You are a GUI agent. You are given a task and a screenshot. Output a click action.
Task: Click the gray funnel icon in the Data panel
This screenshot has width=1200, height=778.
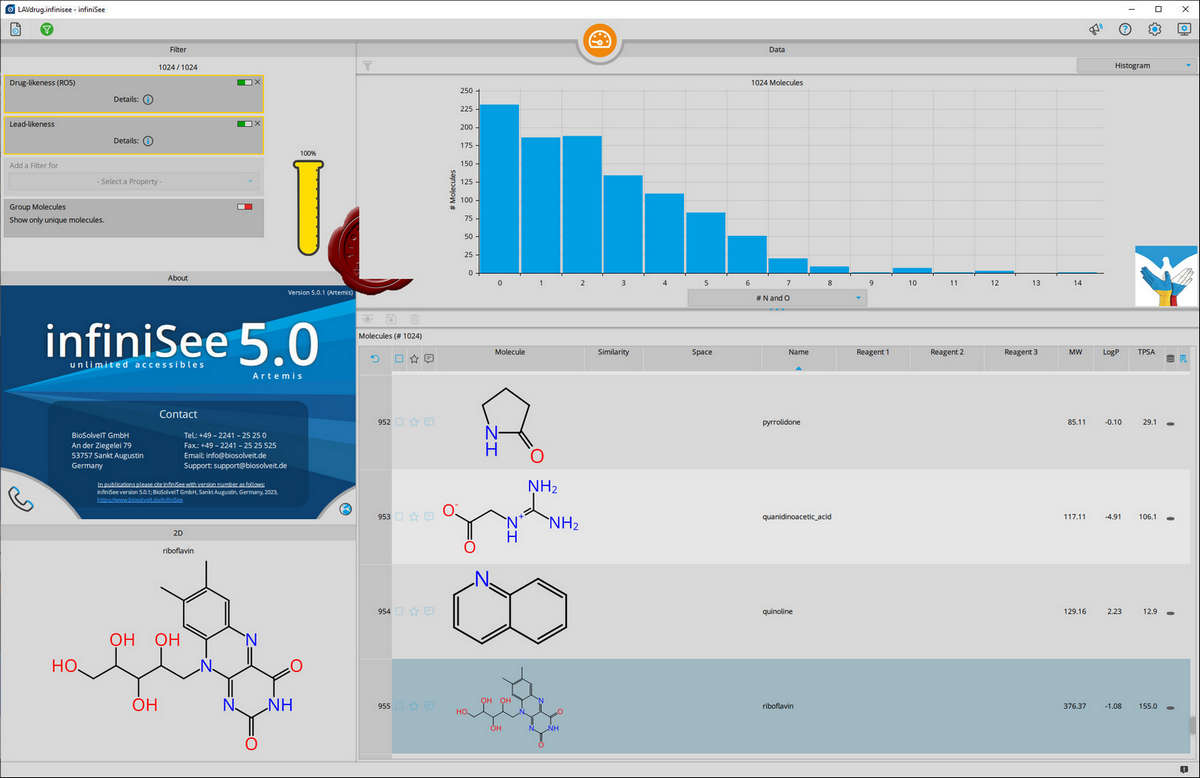point(368,66)
